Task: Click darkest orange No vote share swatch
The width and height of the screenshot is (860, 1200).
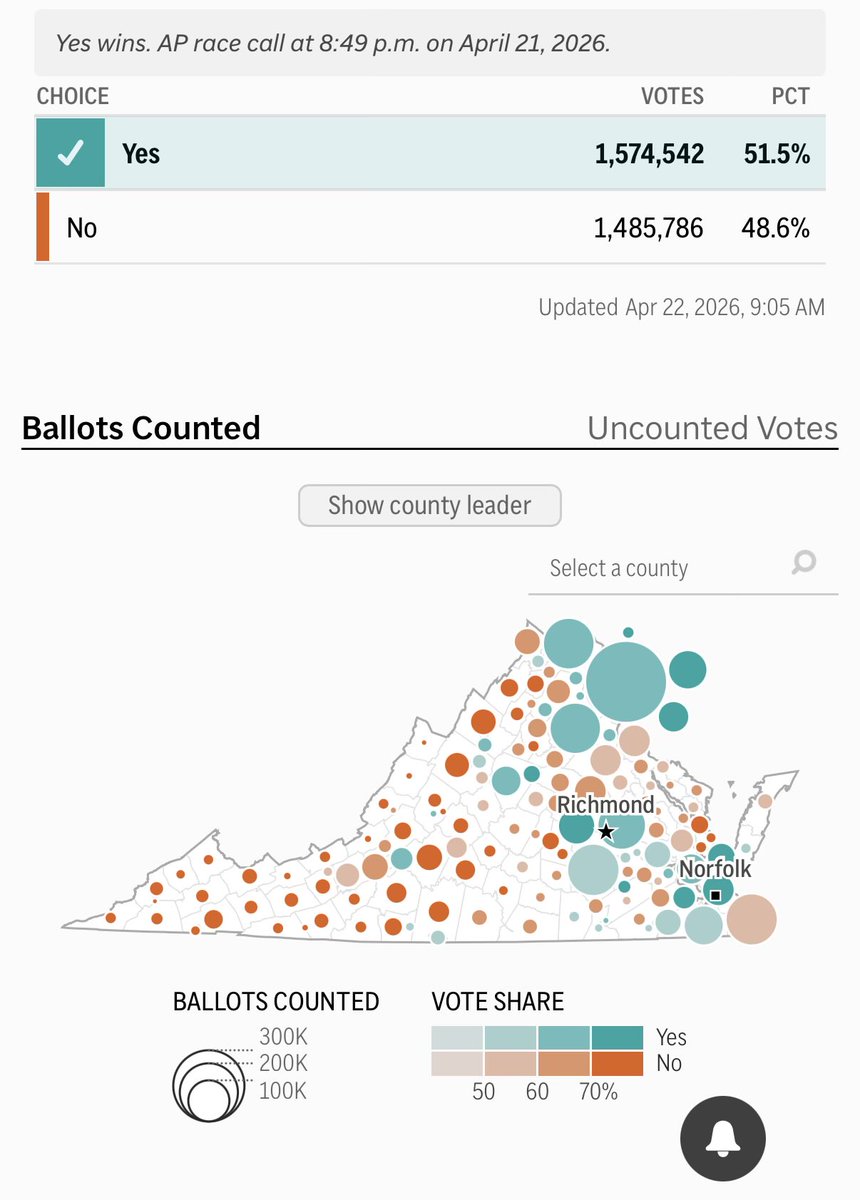Action: coord(617,1063)
